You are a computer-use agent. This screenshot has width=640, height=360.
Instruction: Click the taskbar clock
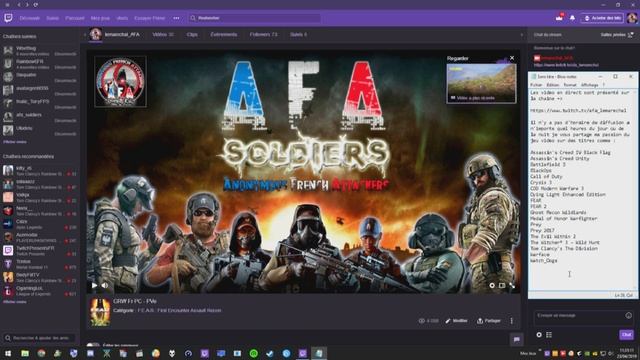(627, 353)
